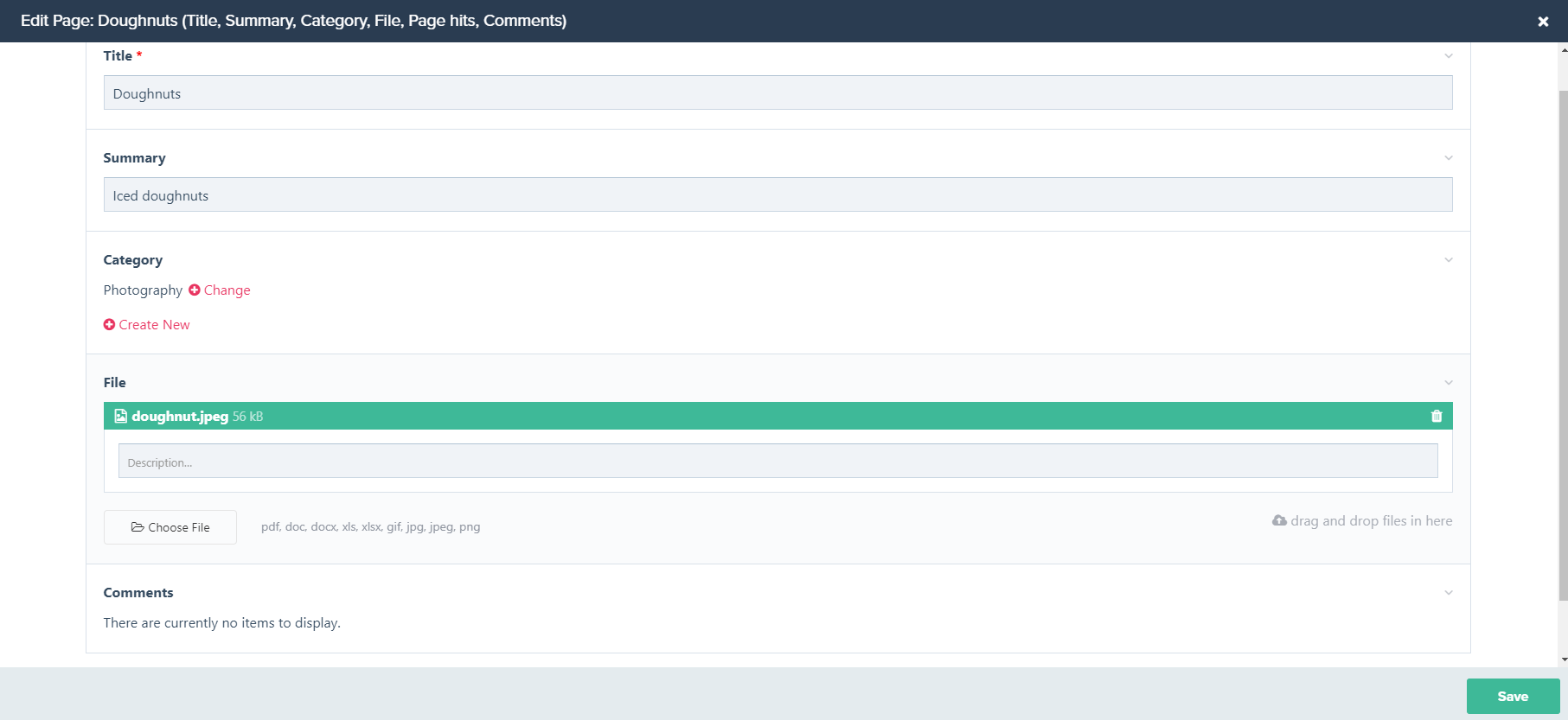Click the image file icon before doughnut.jpeg
The width and height of the screenshot is (1568, 720).
(x=121, y=416)
